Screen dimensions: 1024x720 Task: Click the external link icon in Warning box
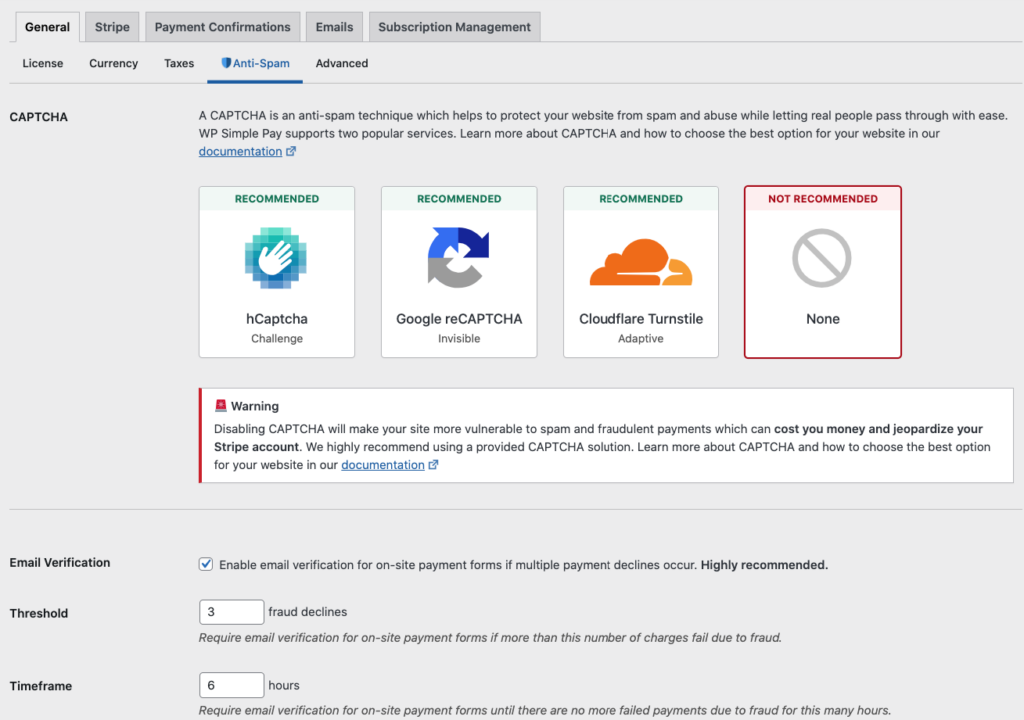(433, 465)
